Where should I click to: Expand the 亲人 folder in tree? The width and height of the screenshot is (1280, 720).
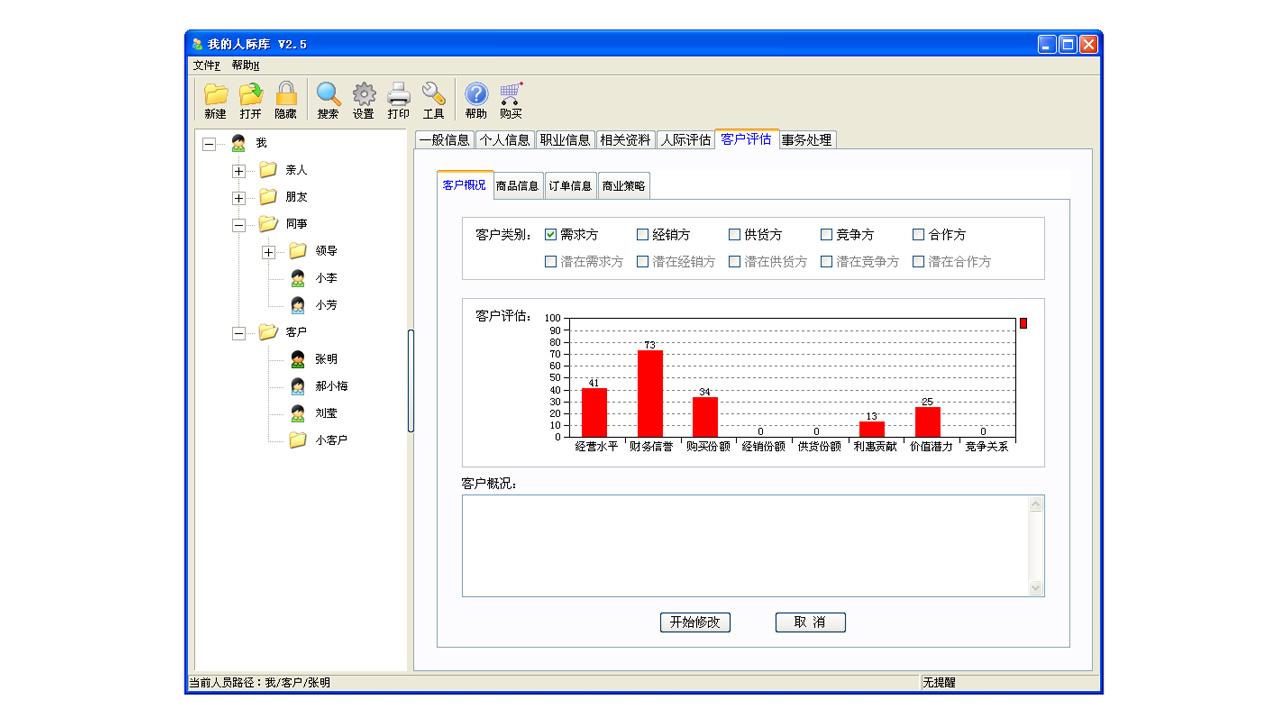tap(238, 171)
